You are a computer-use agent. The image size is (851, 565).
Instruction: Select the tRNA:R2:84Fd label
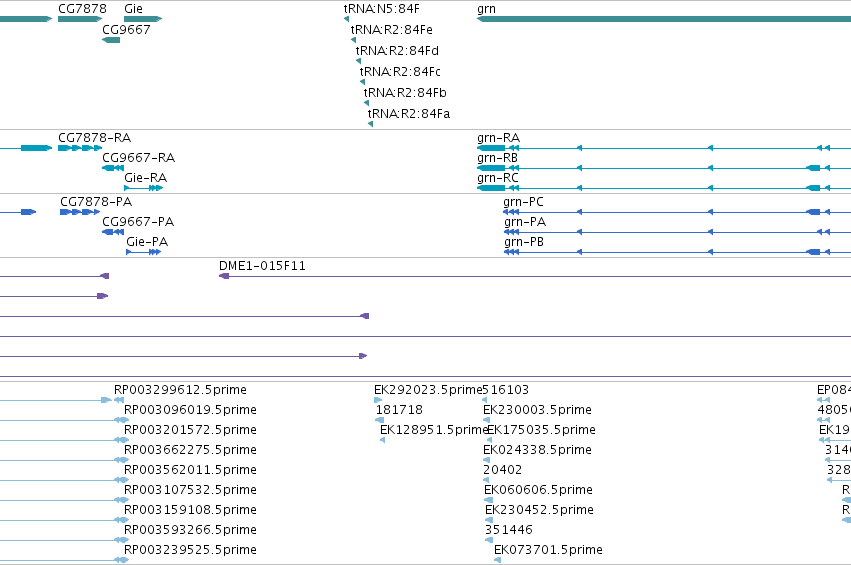[397, 50]
